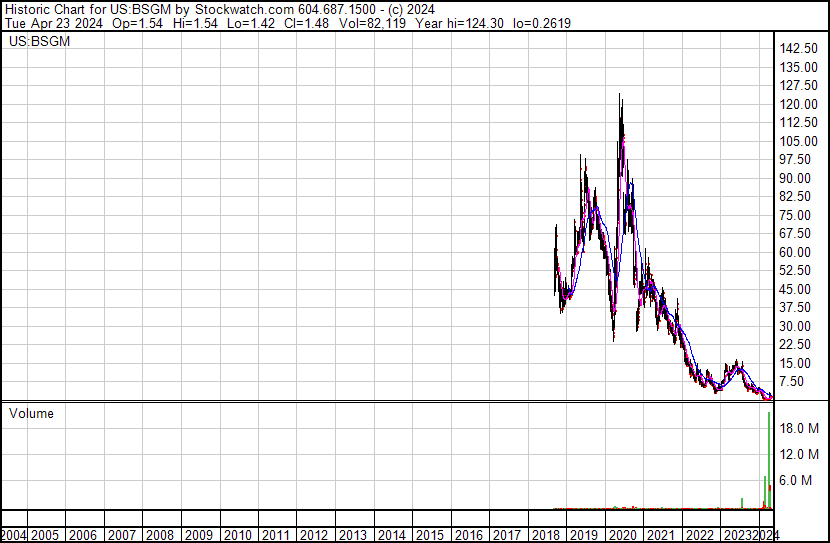Click the low value 'Lo=1.42'
The height and width of the screenshot is (543, 830).
click(251, 23)
